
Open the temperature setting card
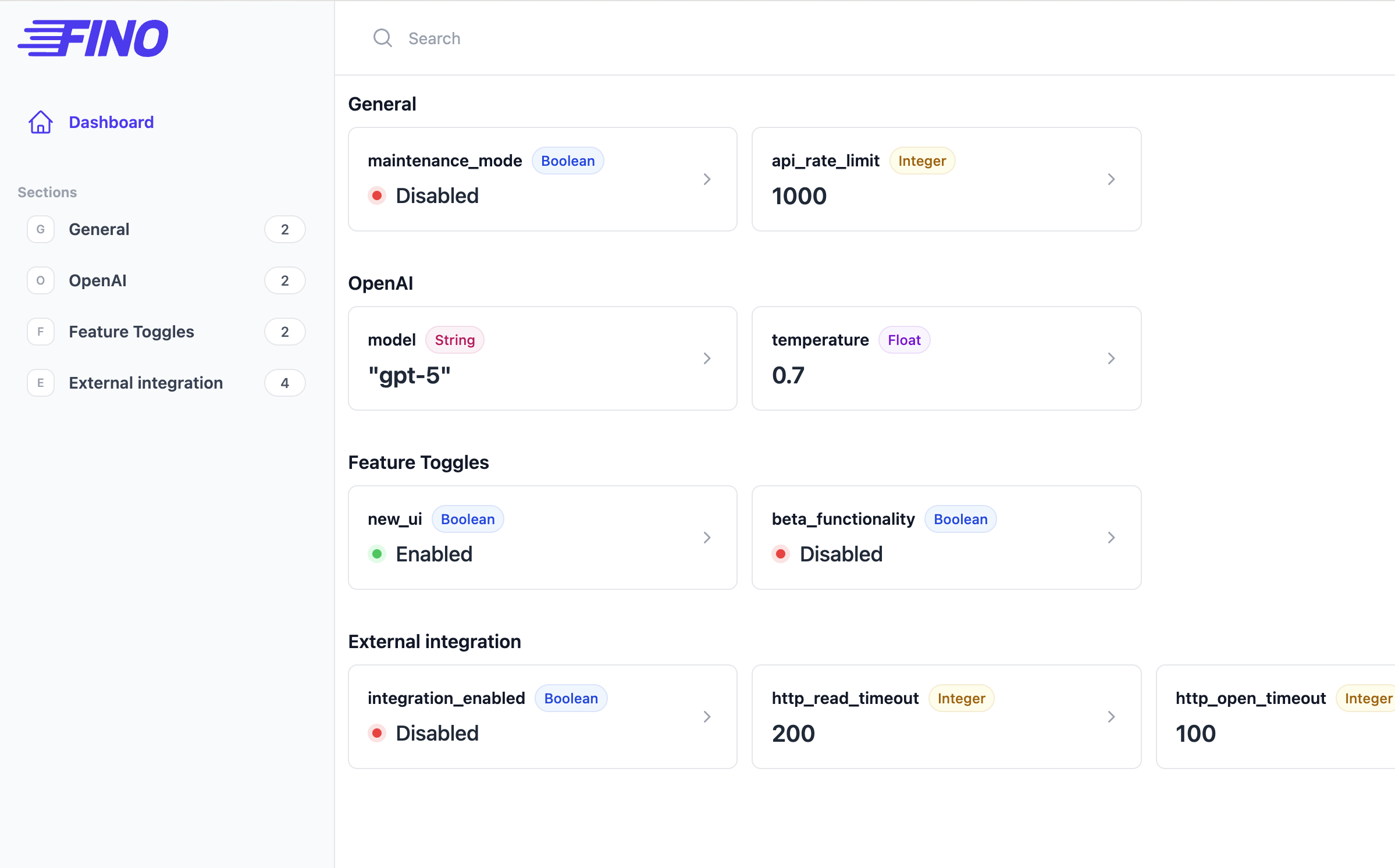click(x=946, y=358)
